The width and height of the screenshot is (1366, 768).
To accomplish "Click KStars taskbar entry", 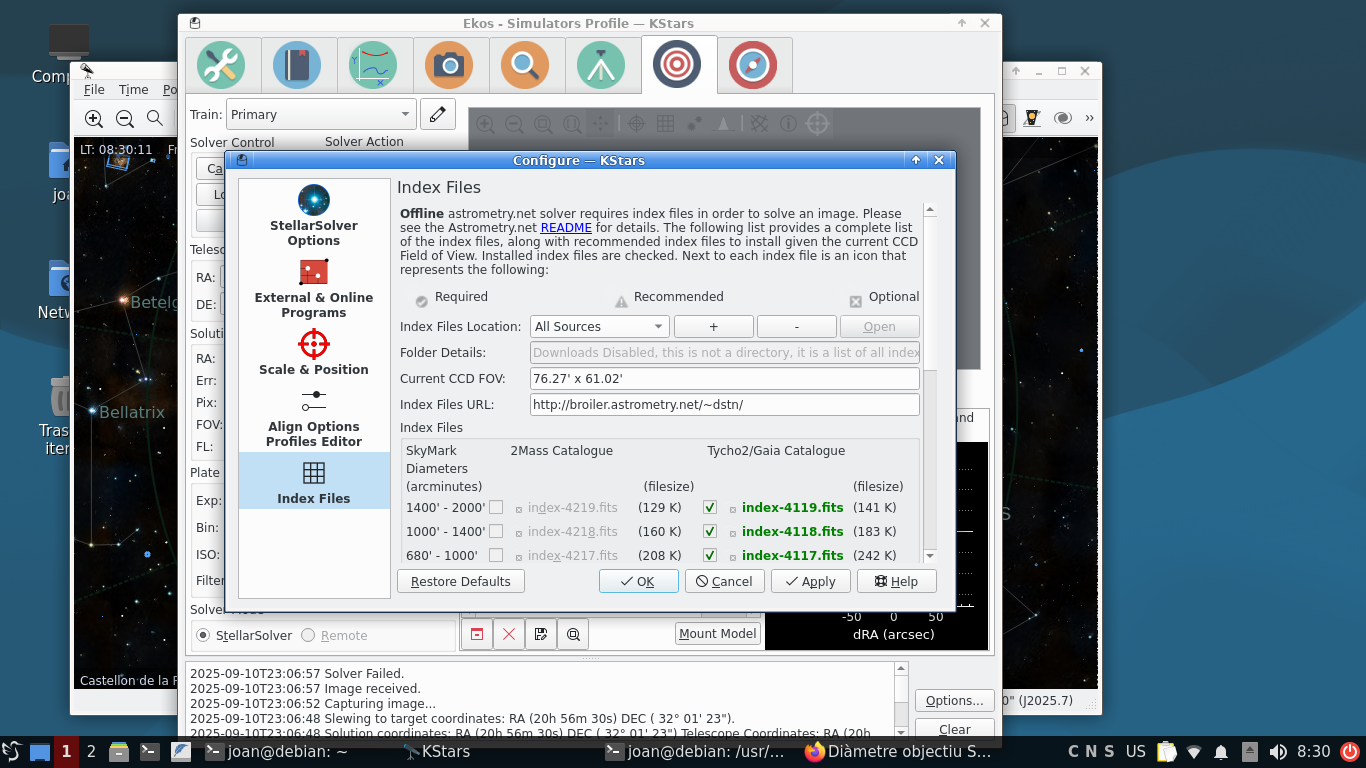I will coord(437,751).
